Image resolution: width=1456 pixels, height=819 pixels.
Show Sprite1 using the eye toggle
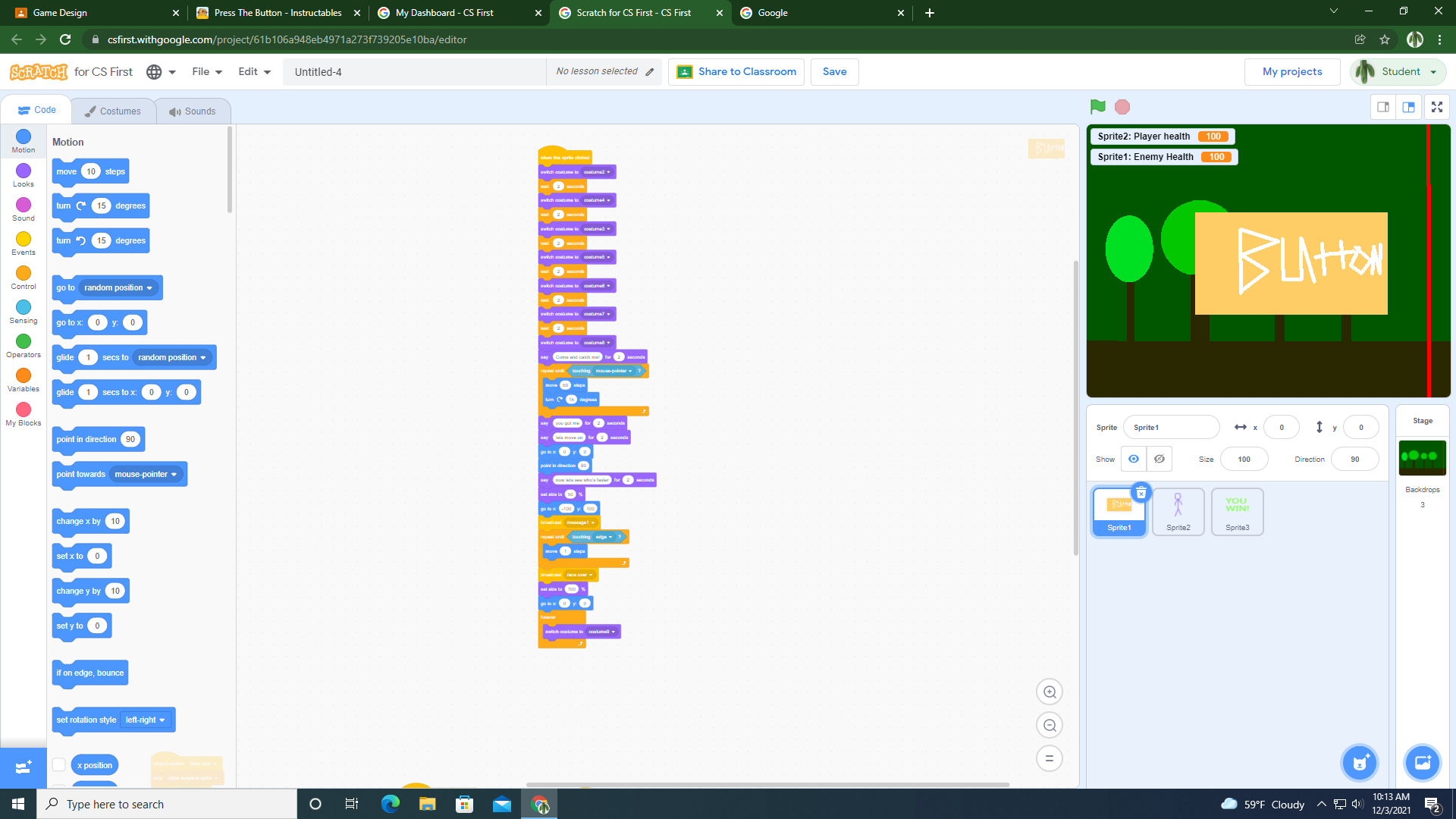click(1133, 459)
